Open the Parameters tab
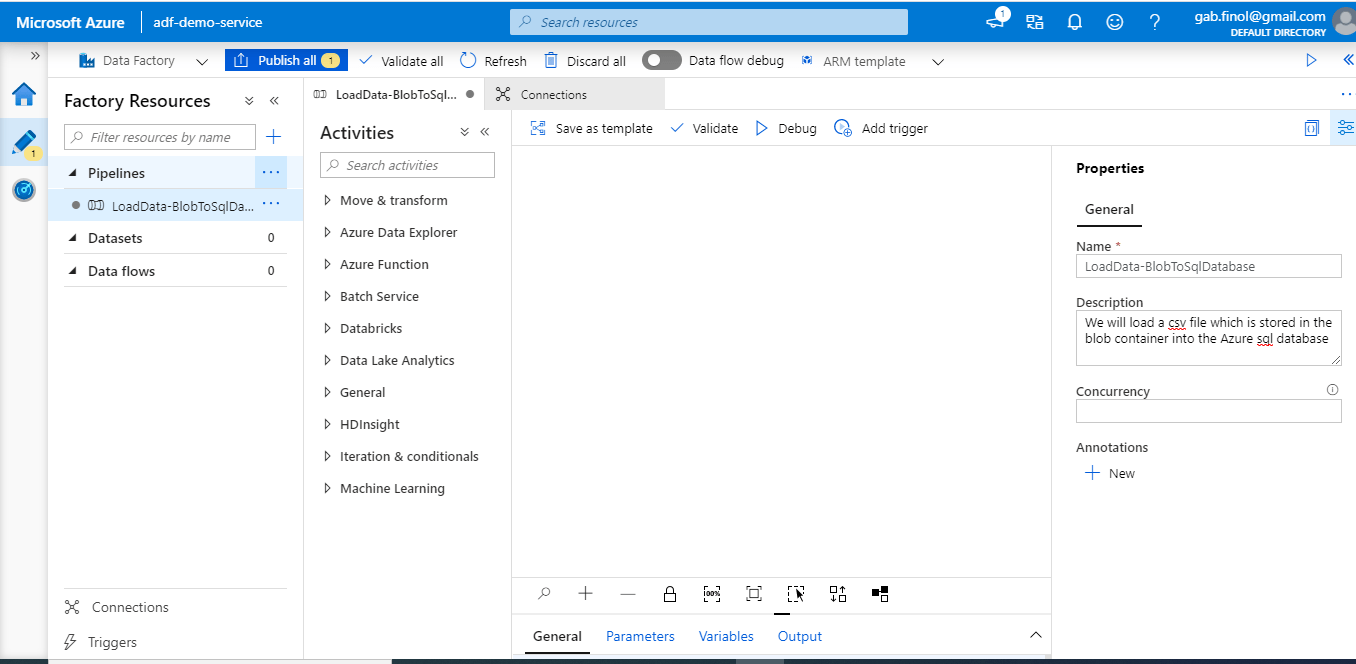This screenshot has width=1356, height=664. [x=640, y=636]
